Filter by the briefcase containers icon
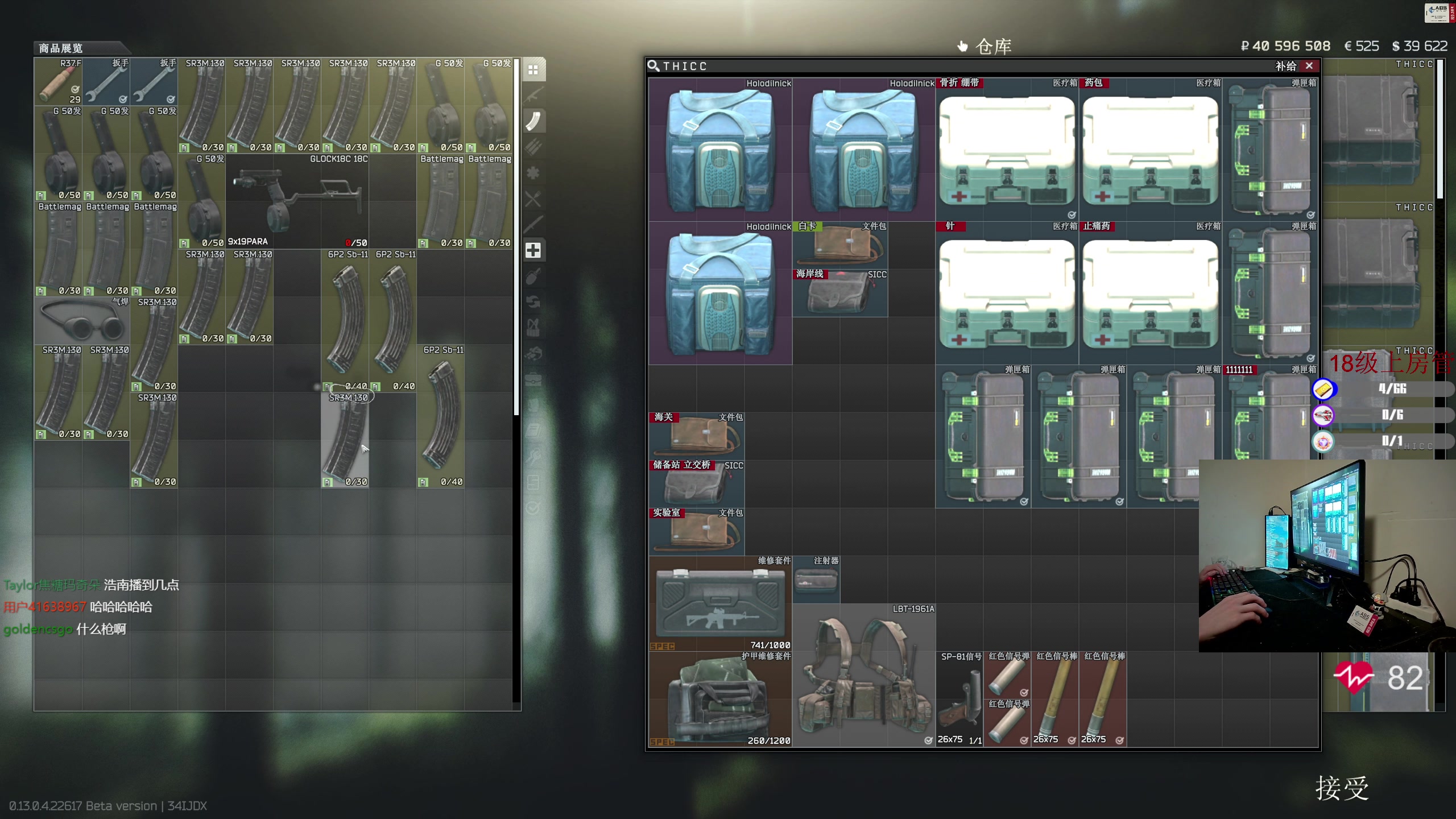The height and width of the screenshot is (819, 1456). click(533, 380)
